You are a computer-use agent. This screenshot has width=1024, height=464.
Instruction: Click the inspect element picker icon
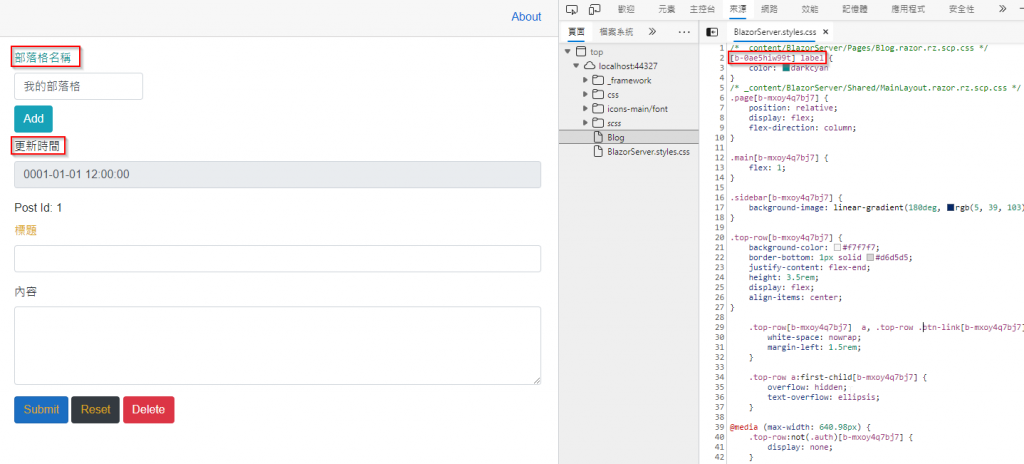tap(572, 9)
